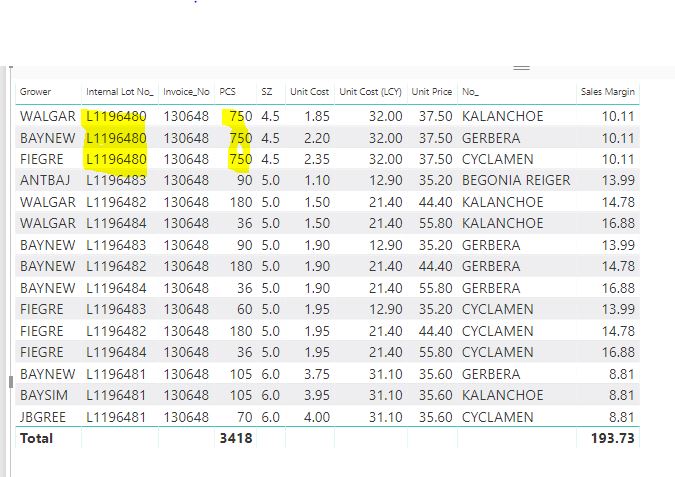Click unit price 55.80 in WALGAR row
This screenshot has height=477, width=675.
tap(436, 223)
